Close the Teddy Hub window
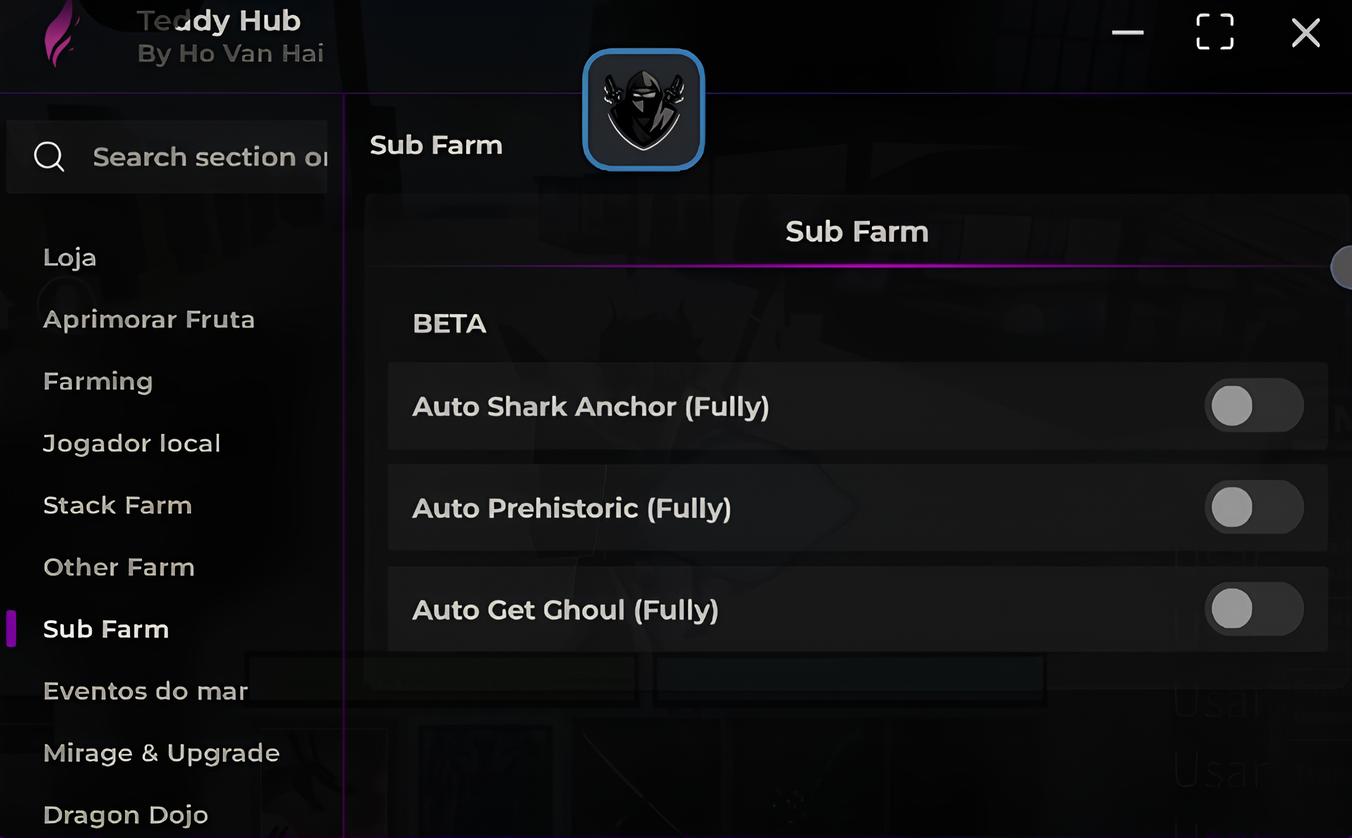 coord(1305,33)
